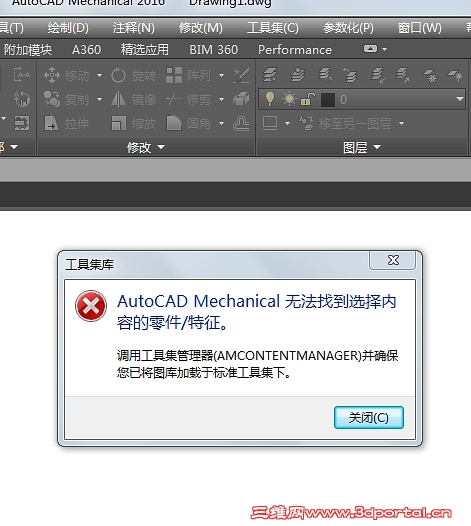
Task: Click the sixth layer tool icon in the Layer panel's top row
Action: point(403,75)
